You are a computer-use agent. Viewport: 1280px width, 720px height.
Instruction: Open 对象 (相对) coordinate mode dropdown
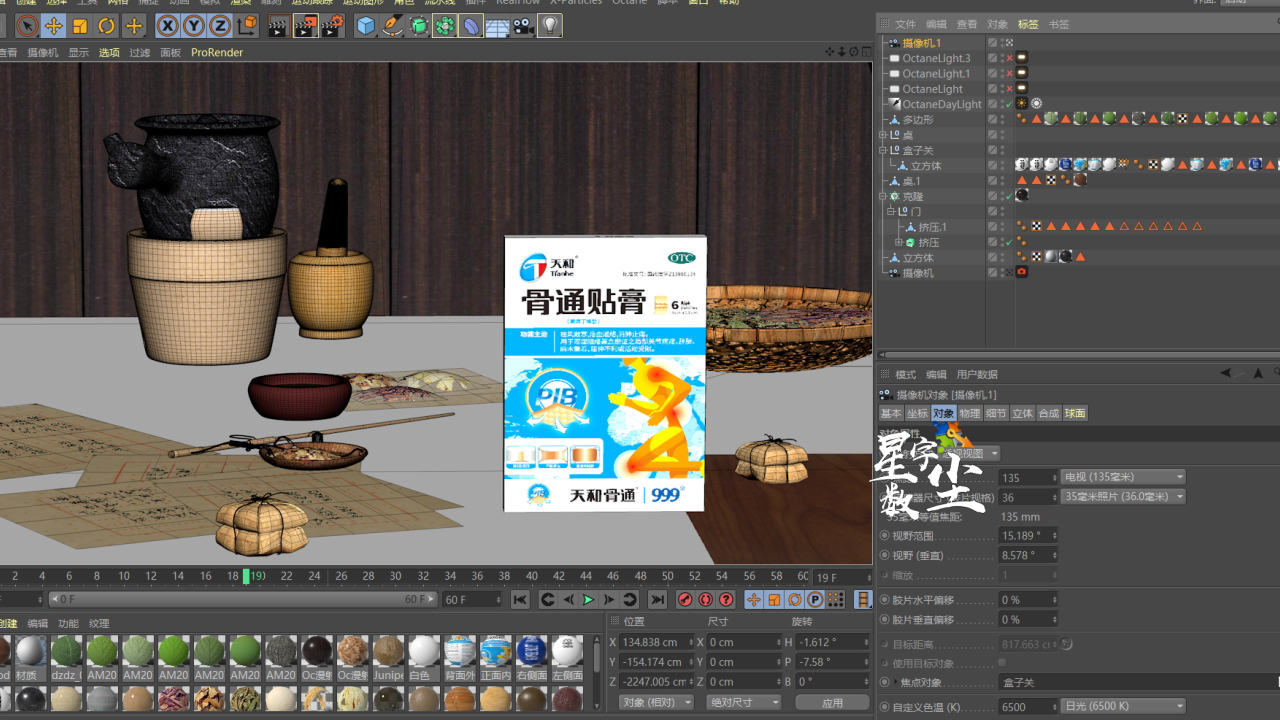click(656, 702)
